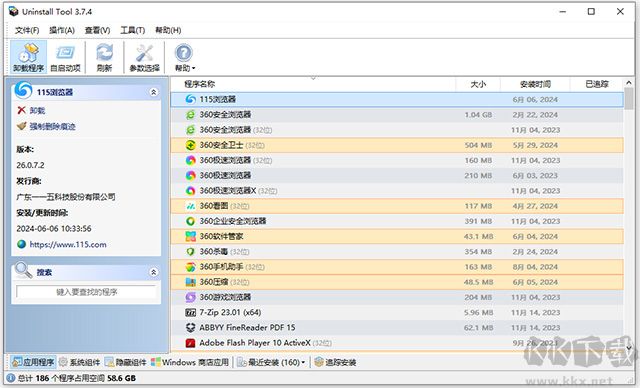This screenshot has height=388, width=640.
Task: Click the 刷新 refresh icon
Action: [x=104, y=57]
